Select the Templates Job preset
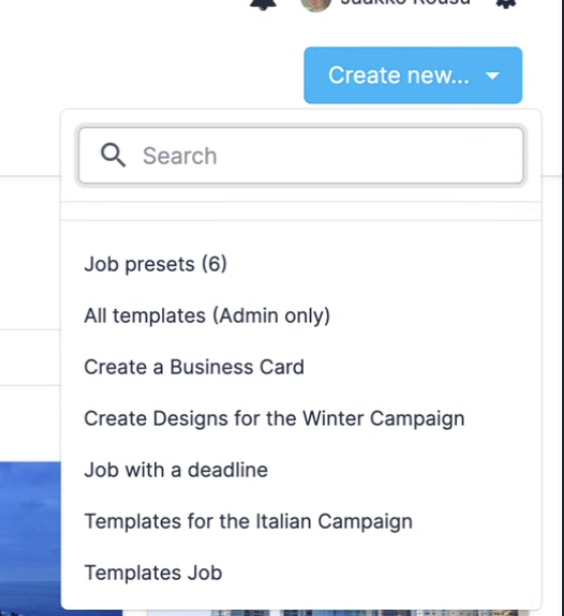This screenshot has width=564, height=616. [x=153, y=573]
